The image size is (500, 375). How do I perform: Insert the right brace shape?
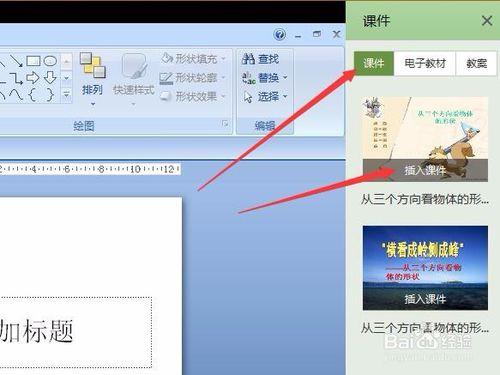[50, 95]
